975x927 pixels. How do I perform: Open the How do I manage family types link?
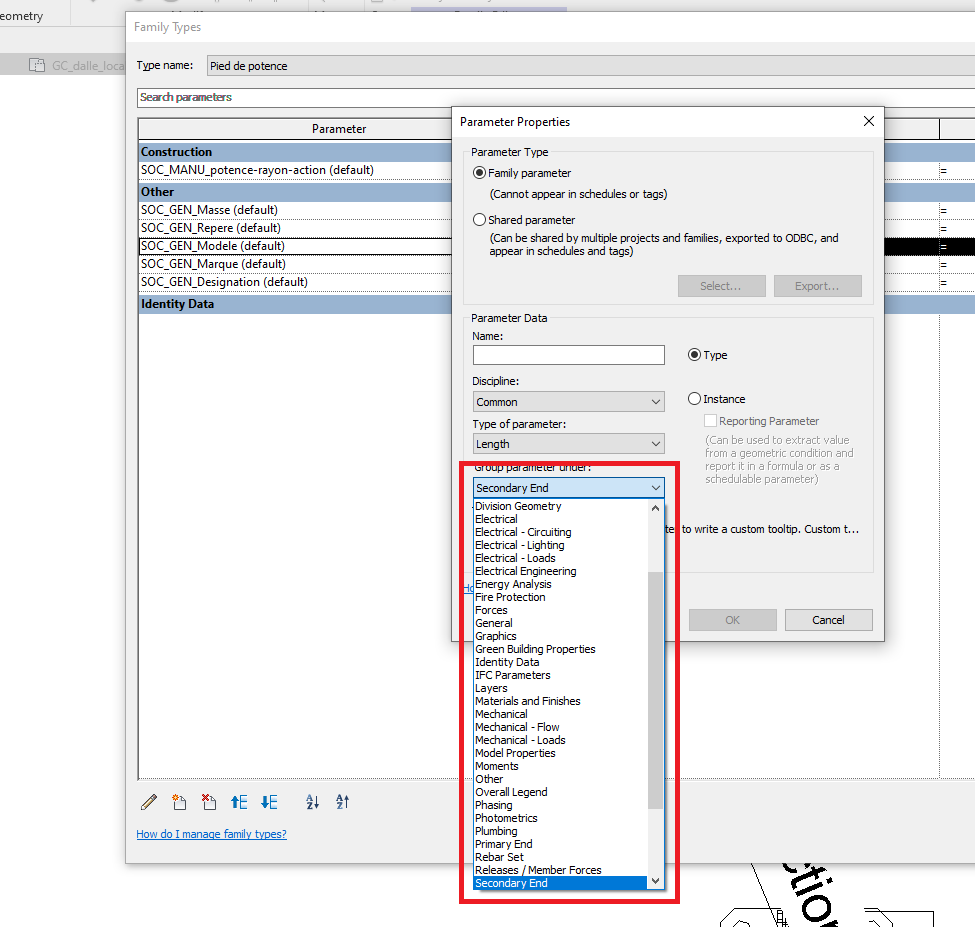(211, 834)
